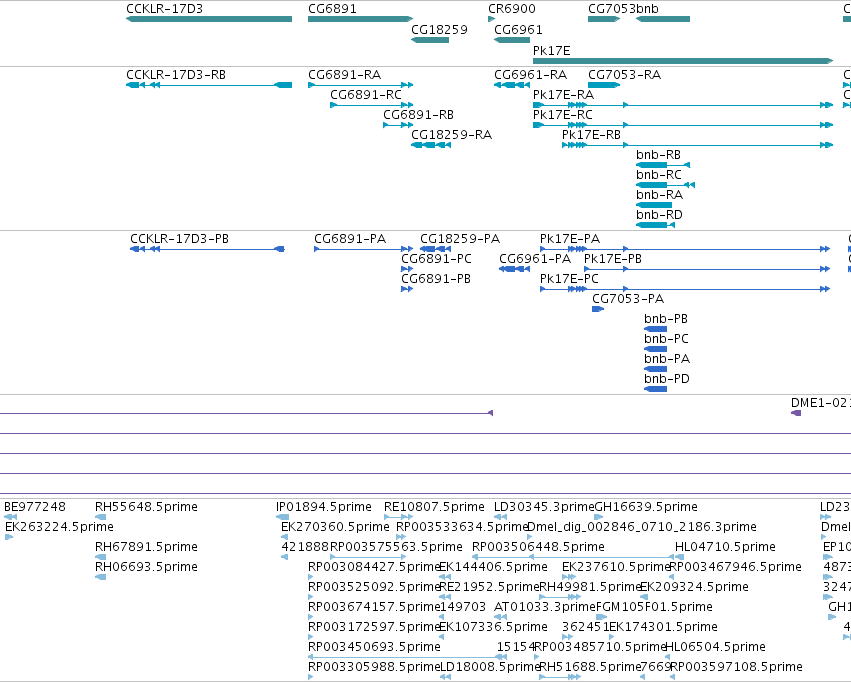Select transcript Pk17E-RB
This screenshot has width=851, height=682.
[697, 145]
